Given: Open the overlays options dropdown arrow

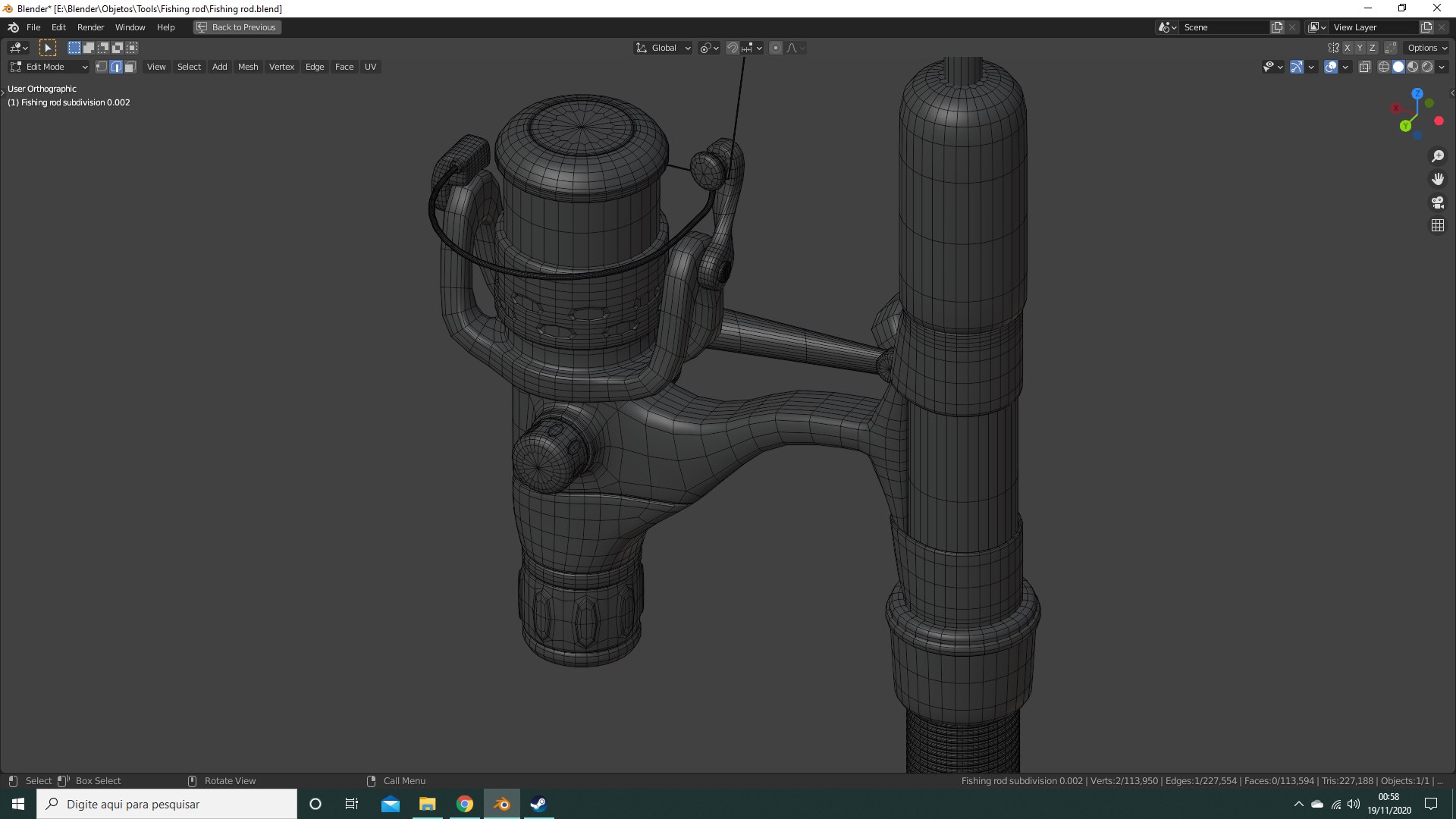Looking at the screenshot, I should pos(1345,67).
